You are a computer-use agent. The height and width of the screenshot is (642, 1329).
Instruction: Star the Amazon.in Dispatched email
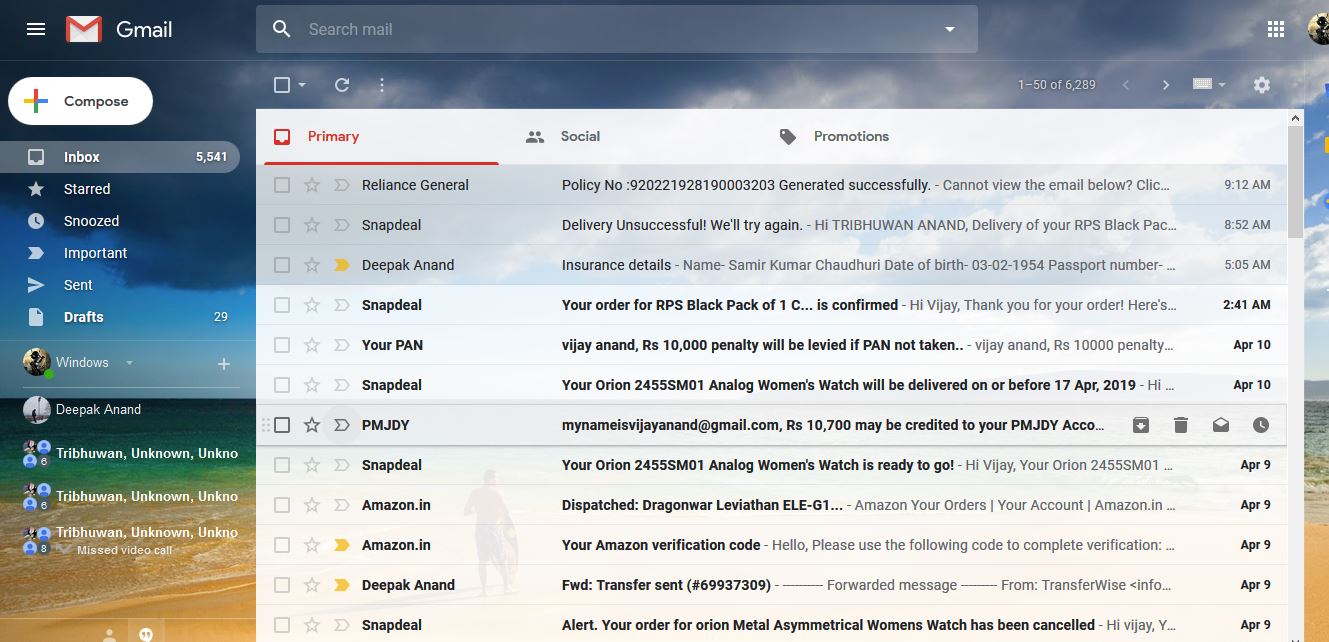(312, 505)
